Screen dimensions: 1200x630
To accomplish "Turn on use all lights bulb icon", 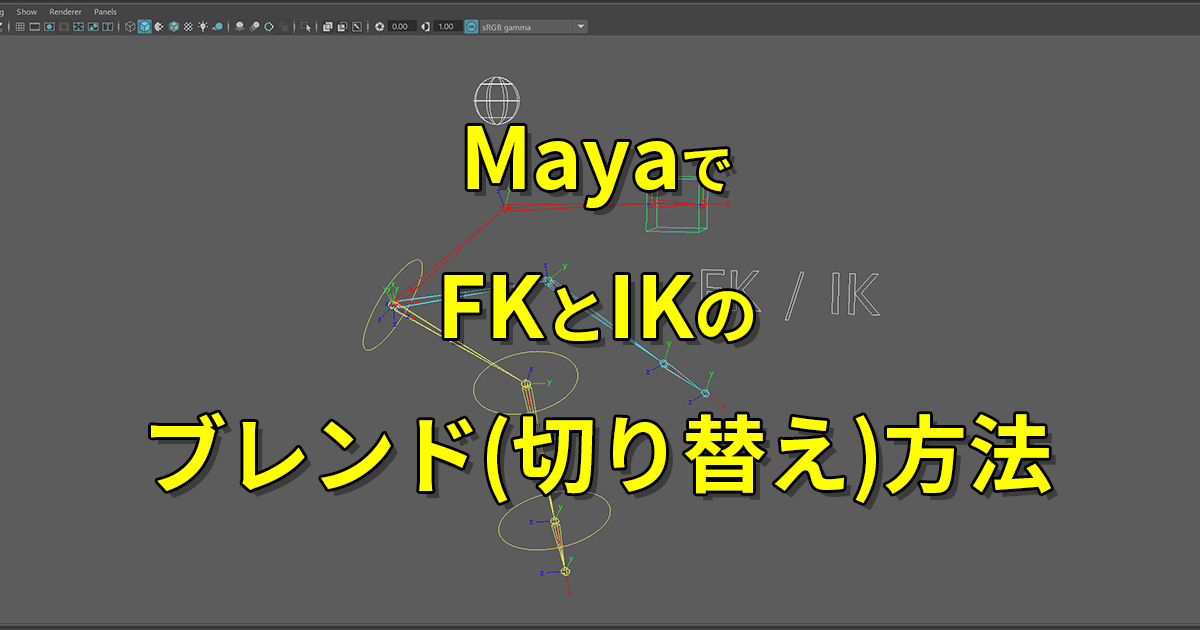I will [x=203, y=26].
